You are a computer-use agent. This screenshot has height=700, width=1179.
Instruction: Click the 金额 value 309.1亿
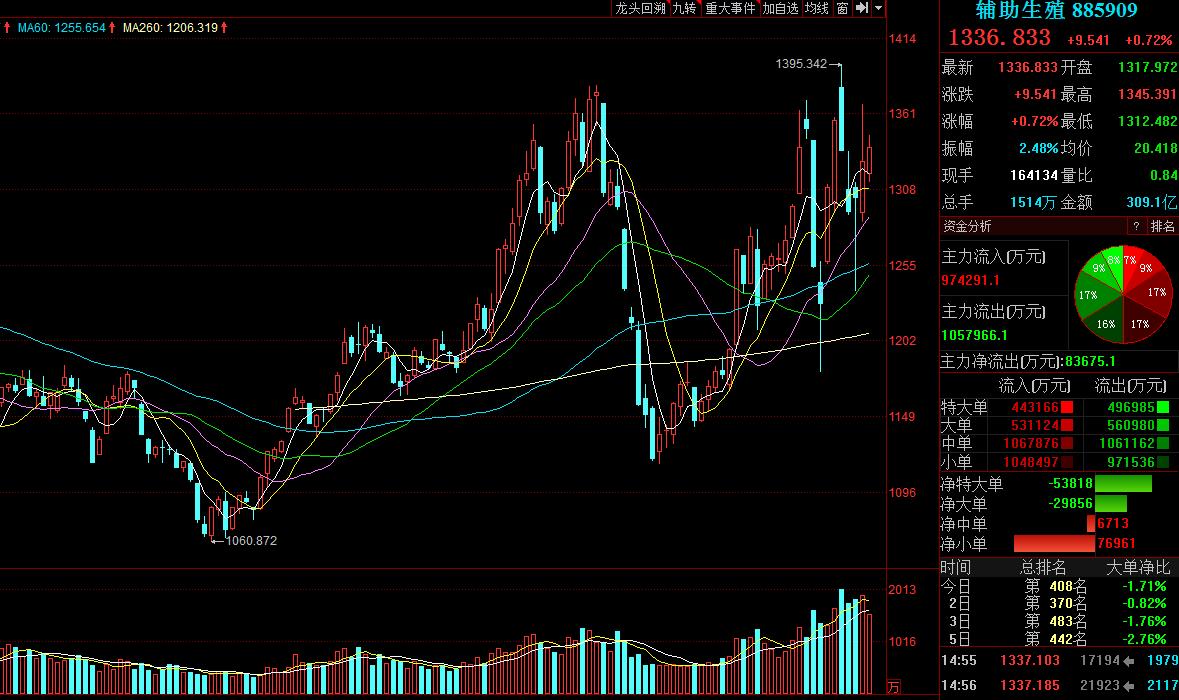(1151, 202)
